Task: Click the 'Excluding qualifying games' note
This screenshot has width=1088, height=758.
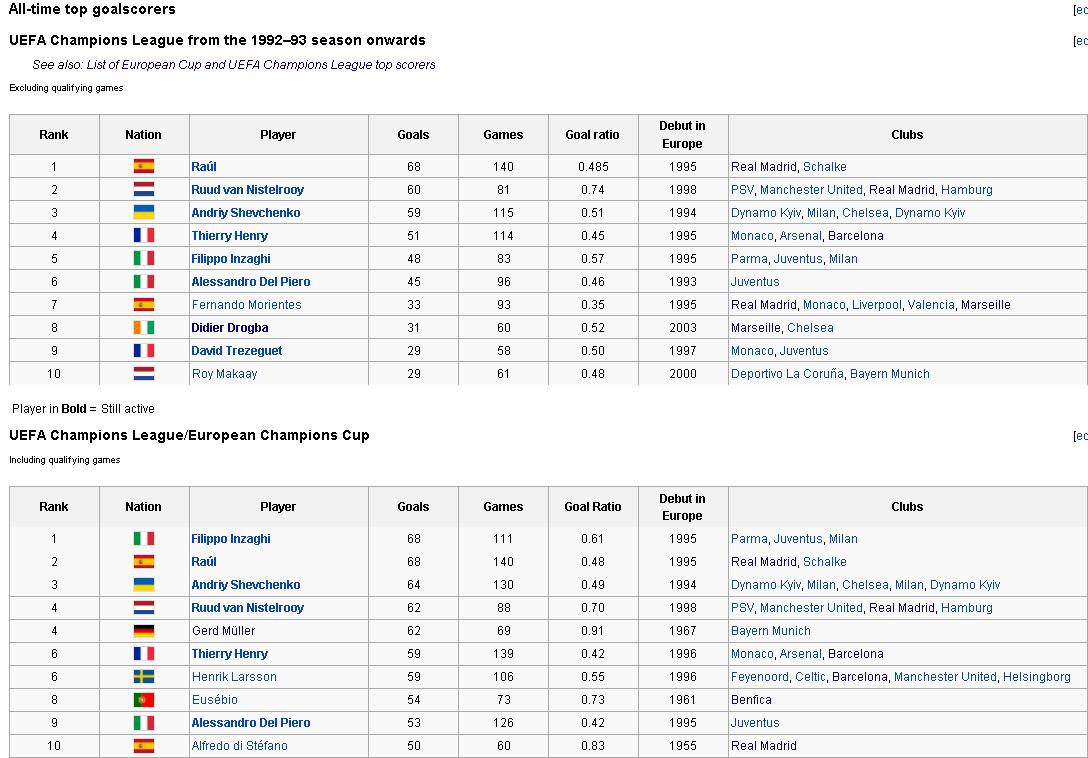Action: pos(66,88)
